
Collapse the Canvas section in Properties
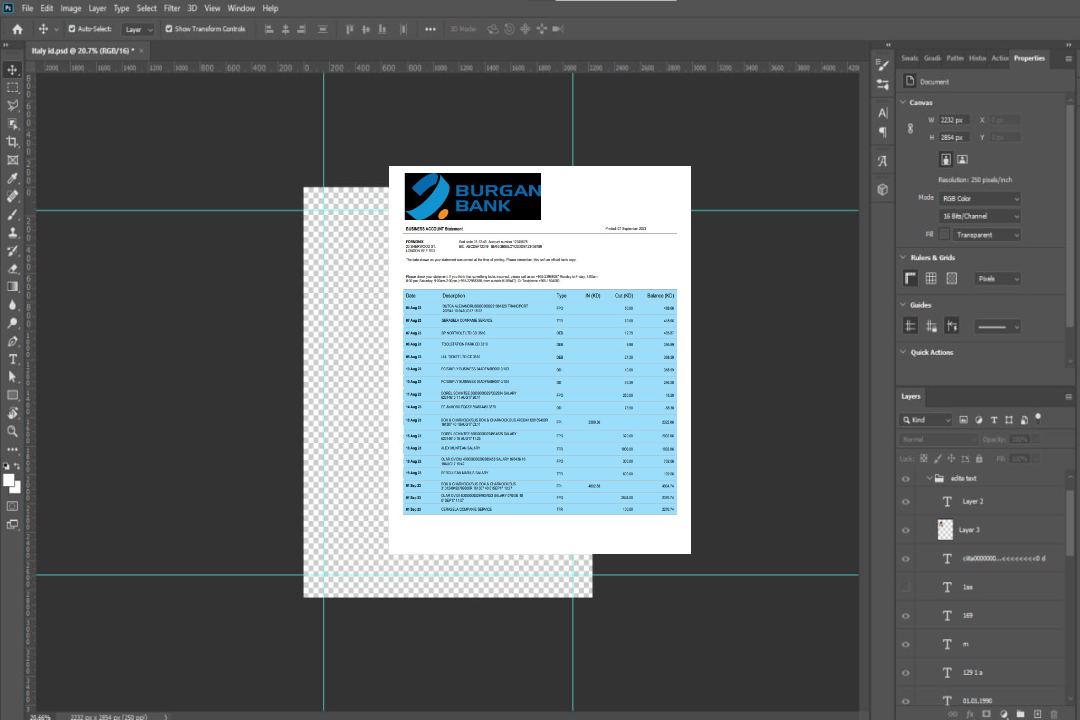pyautogui.click(x=903, y=102)
